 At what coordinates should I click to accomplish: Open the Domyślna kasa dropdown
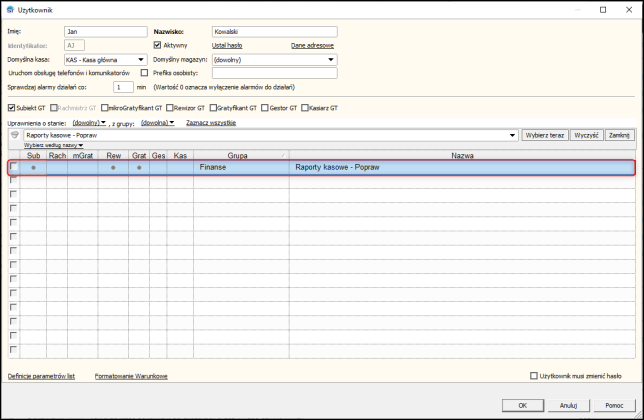pyautogui.click(x=141, y=60)
